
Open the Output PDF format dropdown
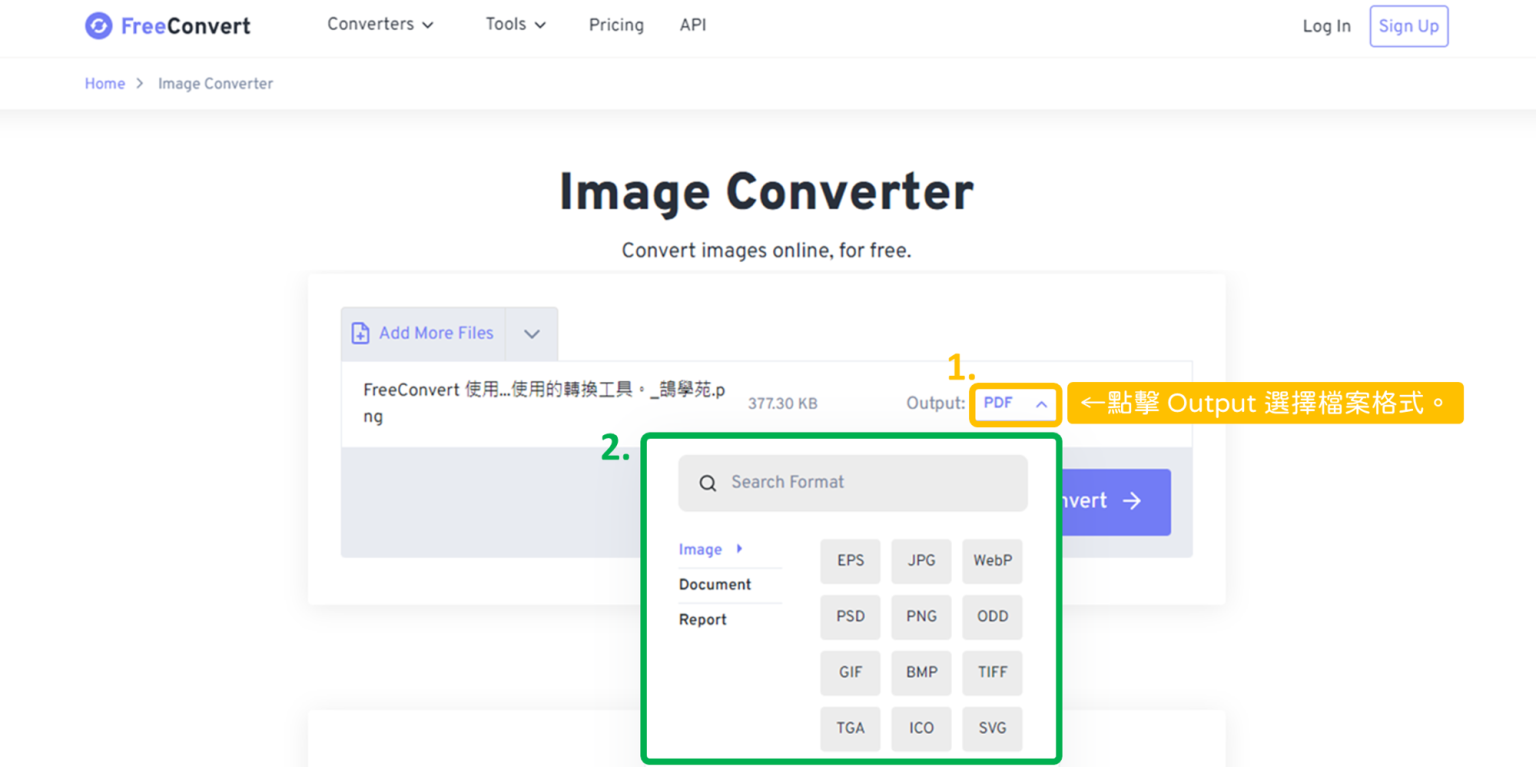tap(1014, 404)
